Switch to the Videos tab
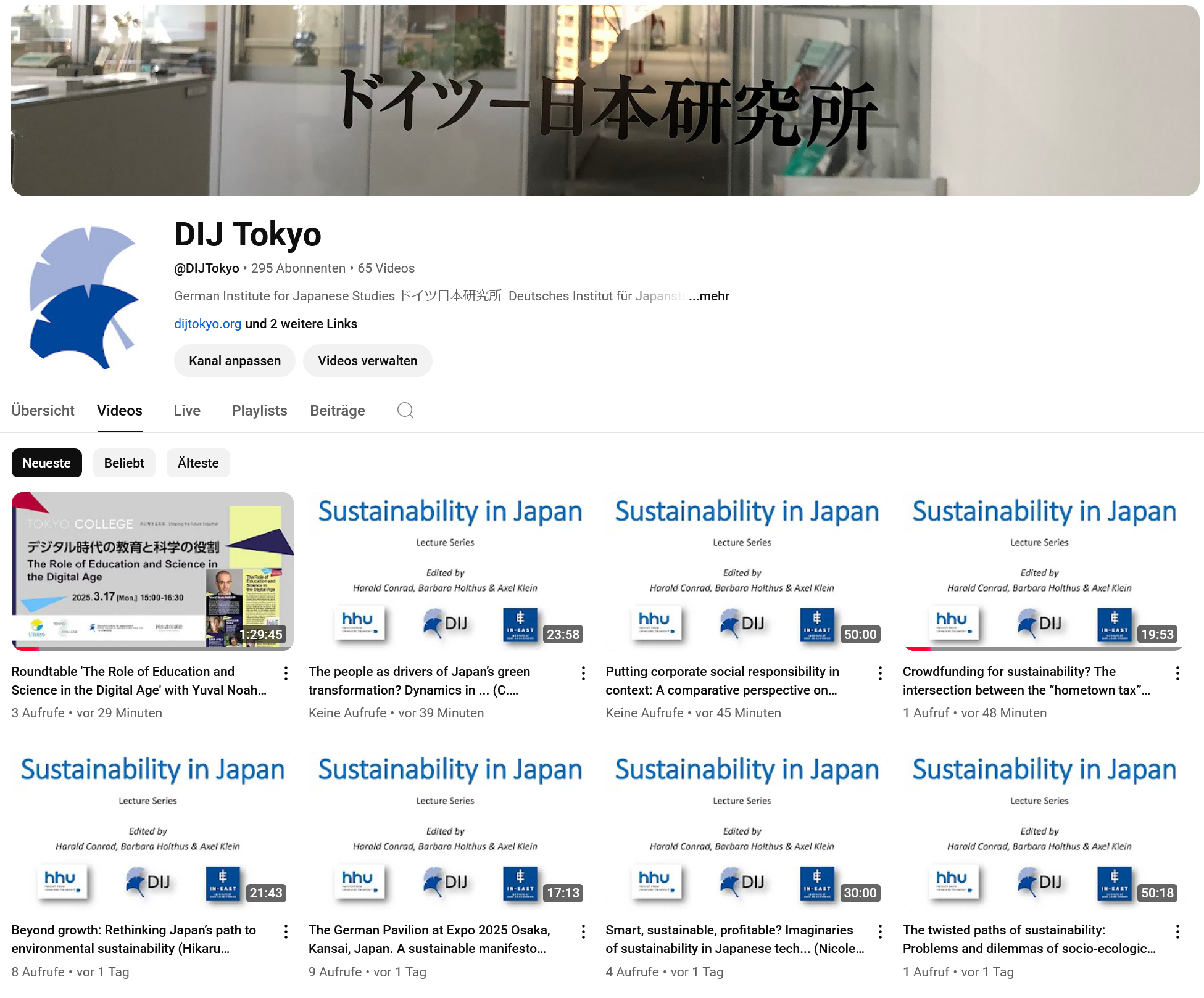Screen dimensions: 1204x998 point(120,411)
